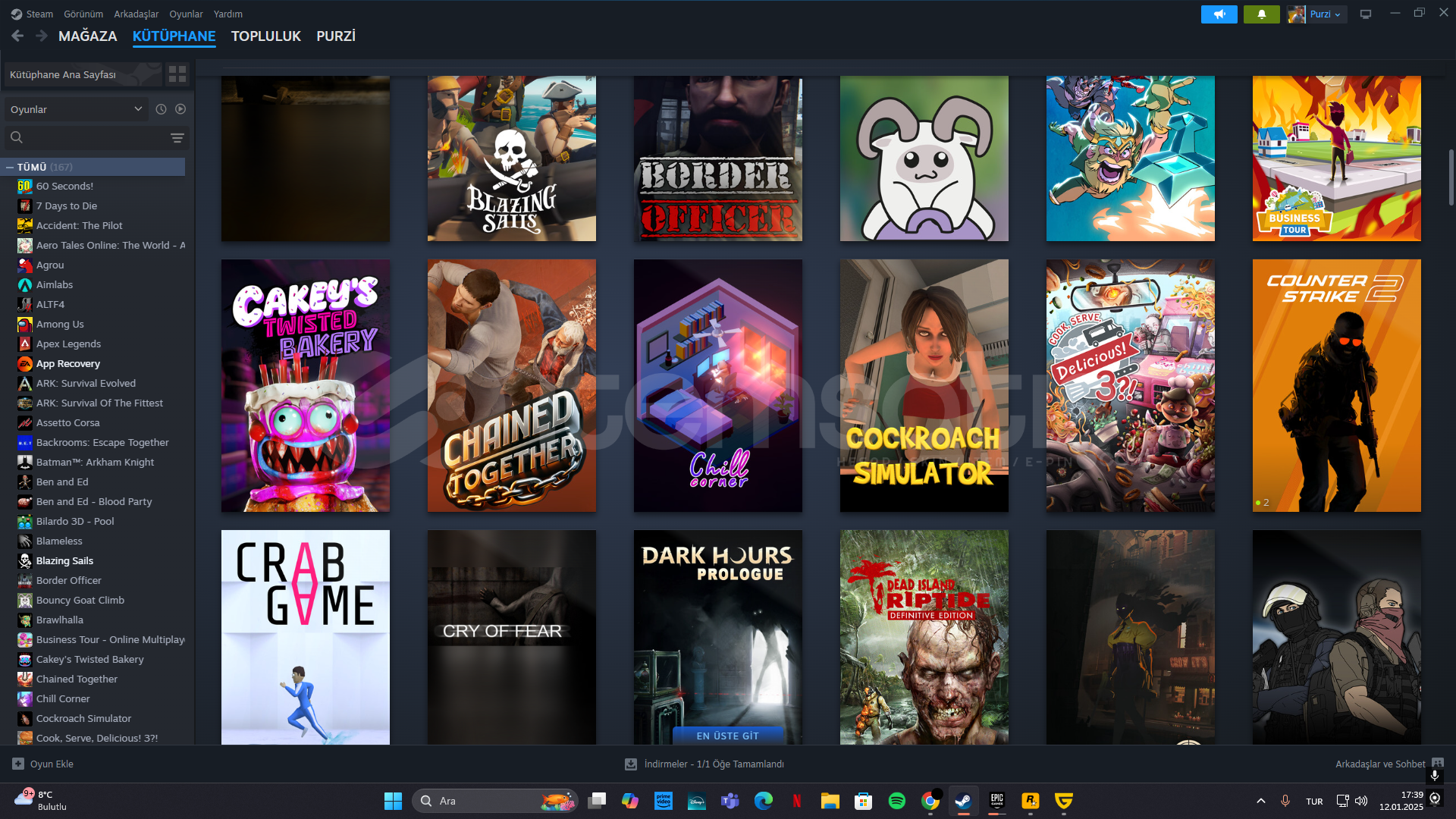This screenshot has height=819, width=1456.
Task: Collapse the TÜMÜ games collection
Action: tap(9, 167)
